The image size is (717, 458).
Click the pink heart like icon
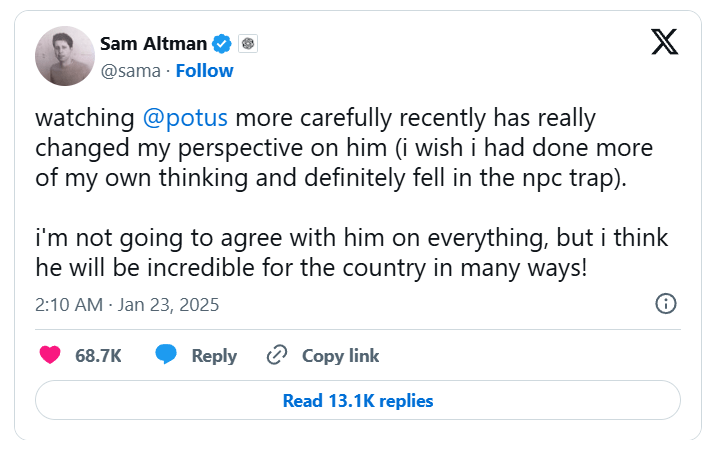(x=49, y=355)
